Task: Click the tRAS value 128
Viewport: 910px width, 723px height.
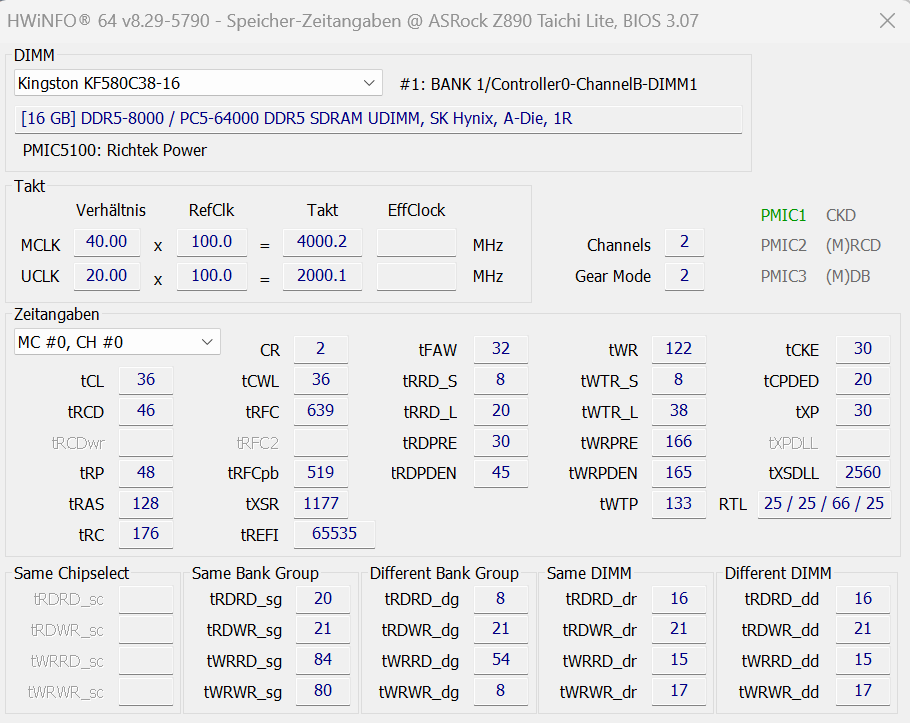Action: [146, 504]
